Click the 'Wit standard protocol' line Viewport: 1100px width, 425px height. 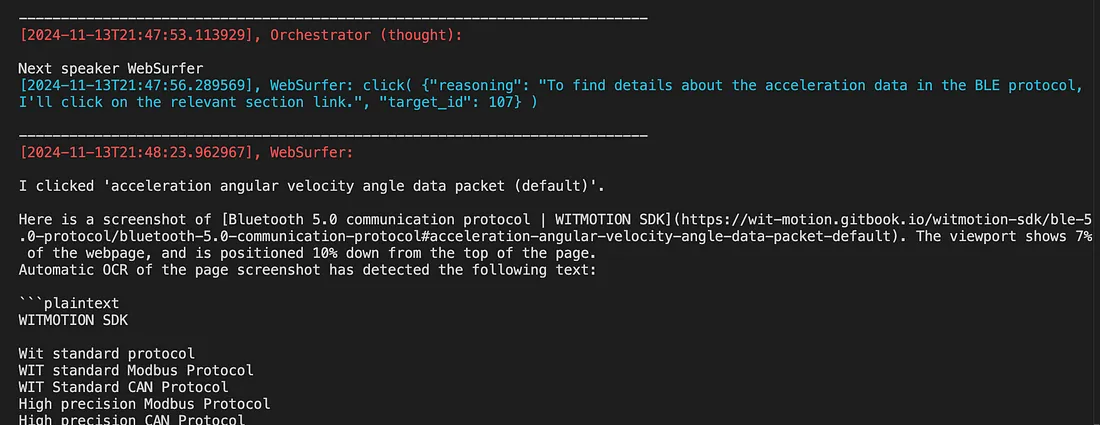tap(107, 353)
